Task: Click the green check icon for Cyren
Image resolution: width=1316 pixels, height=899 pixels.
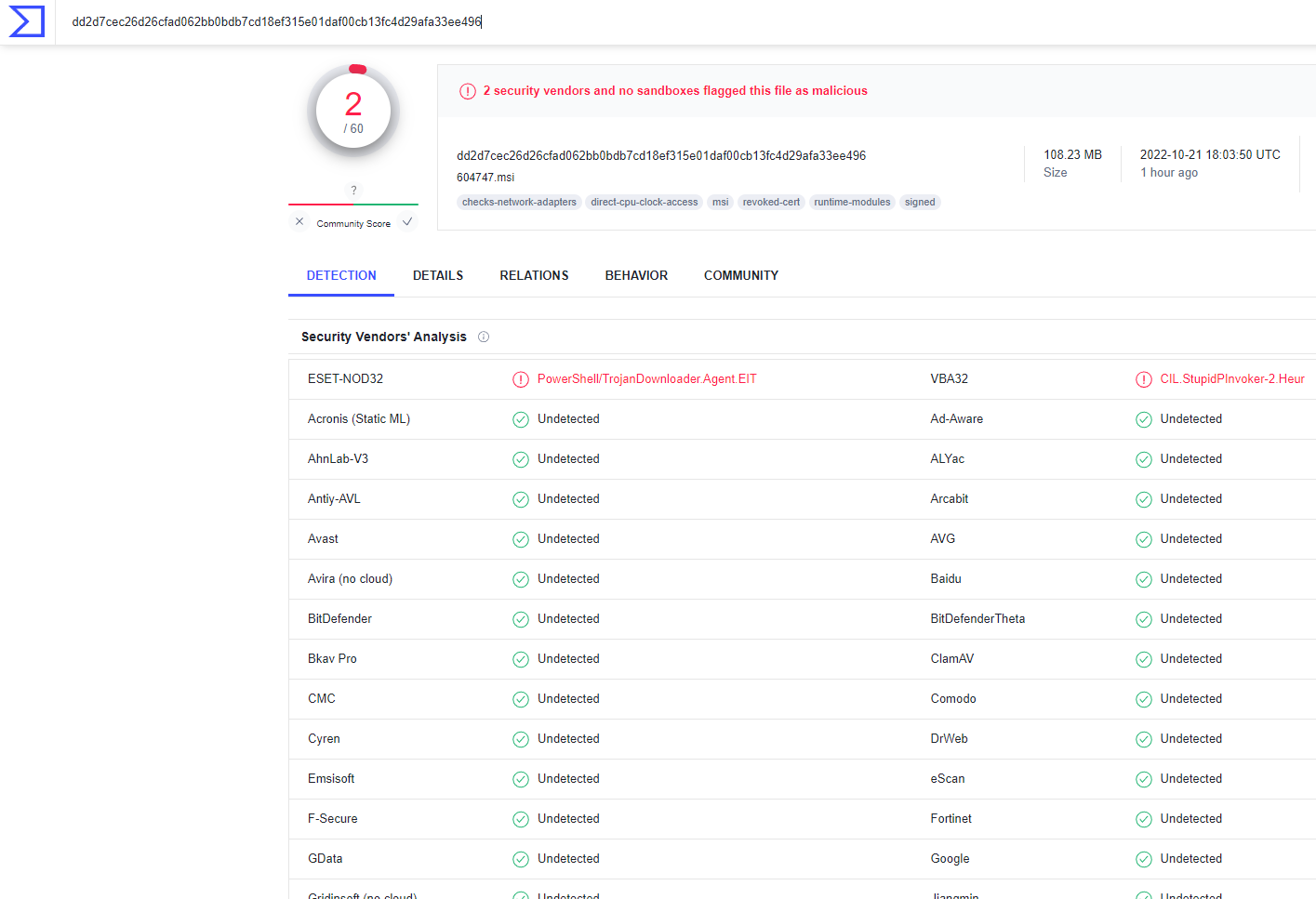Action: pyautogui.click(x=521, y=739)
